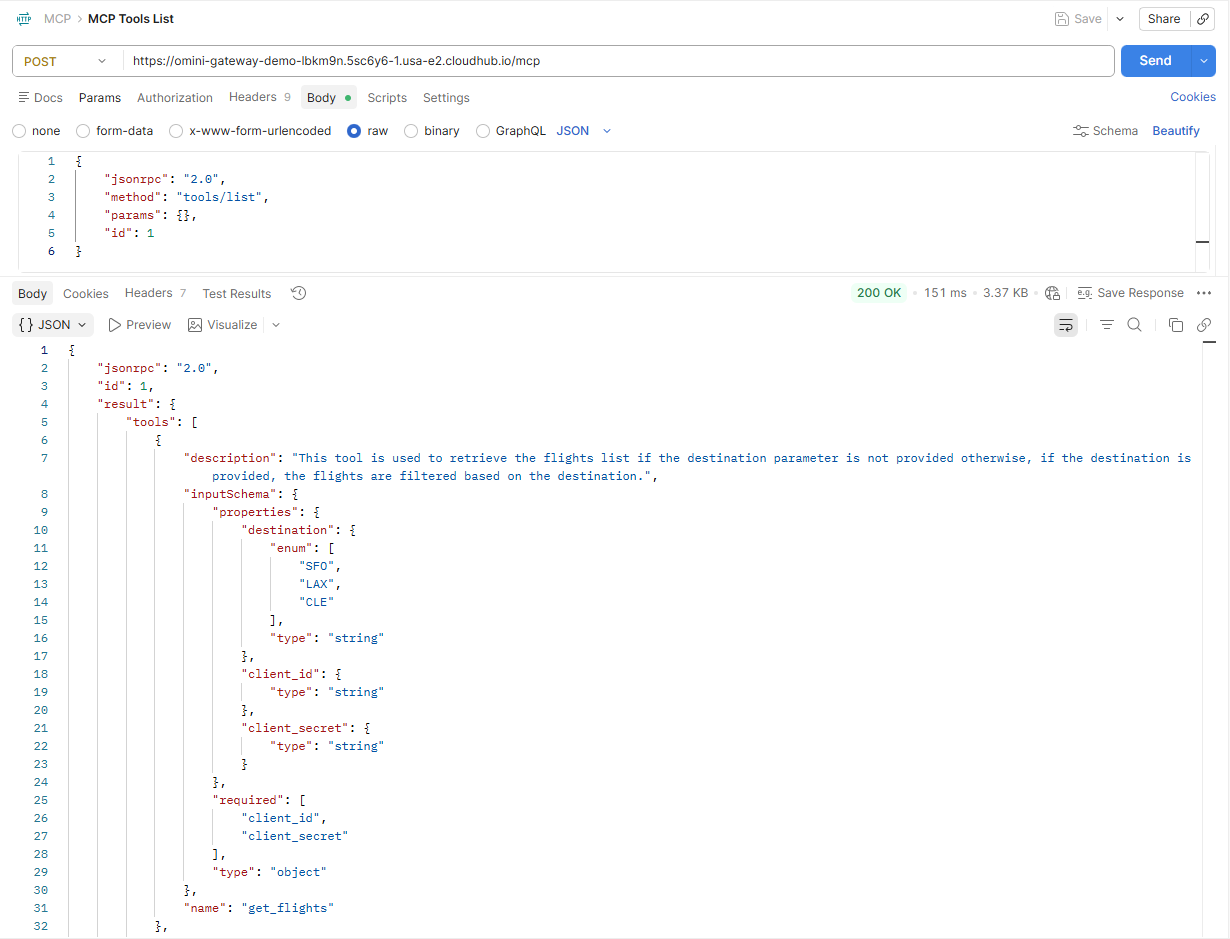Click the Save floppy disk icon

[x=1062, y=19]
